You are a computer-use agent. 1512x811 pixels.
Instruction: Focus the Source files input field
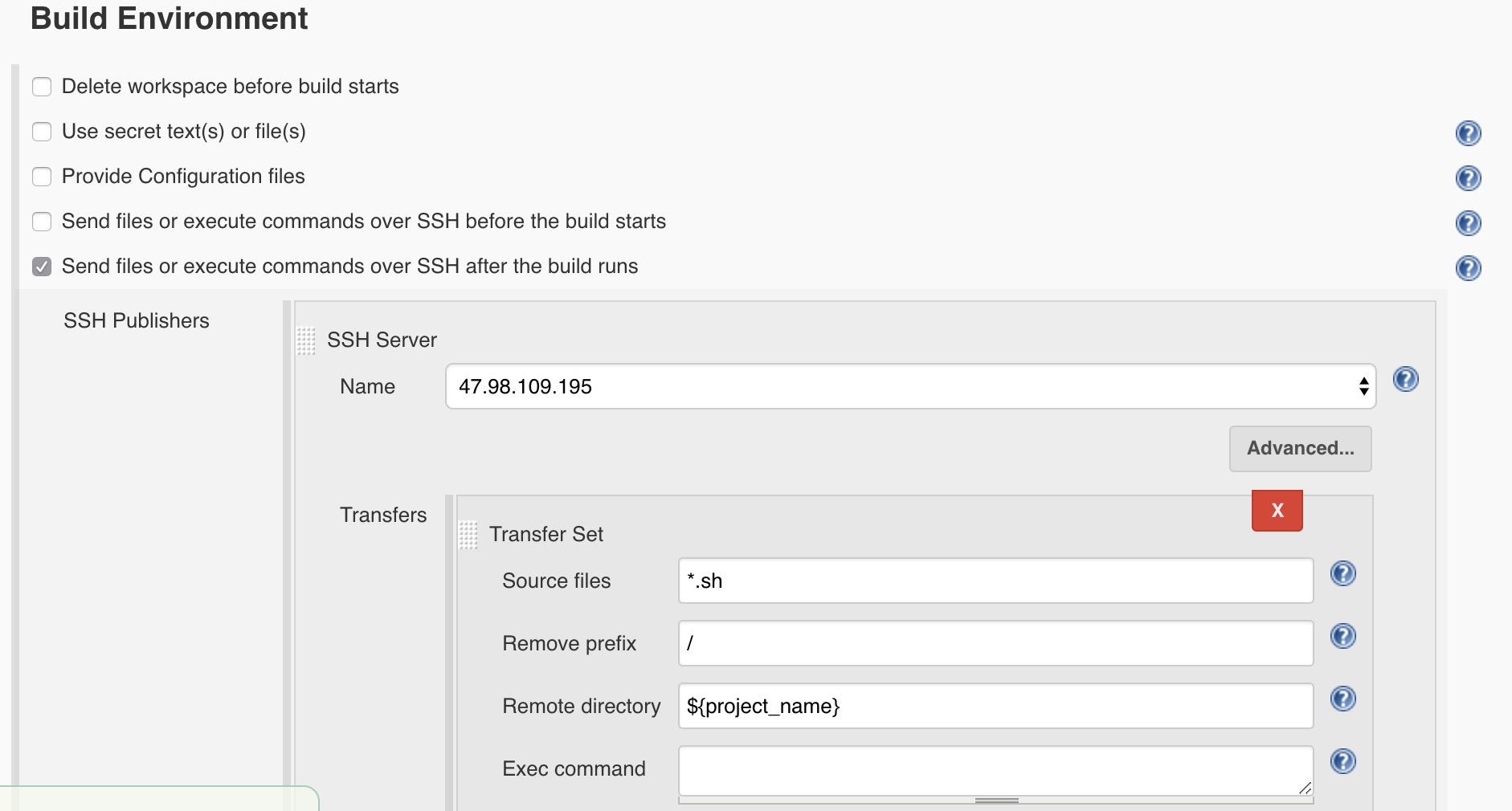(995, 581)
